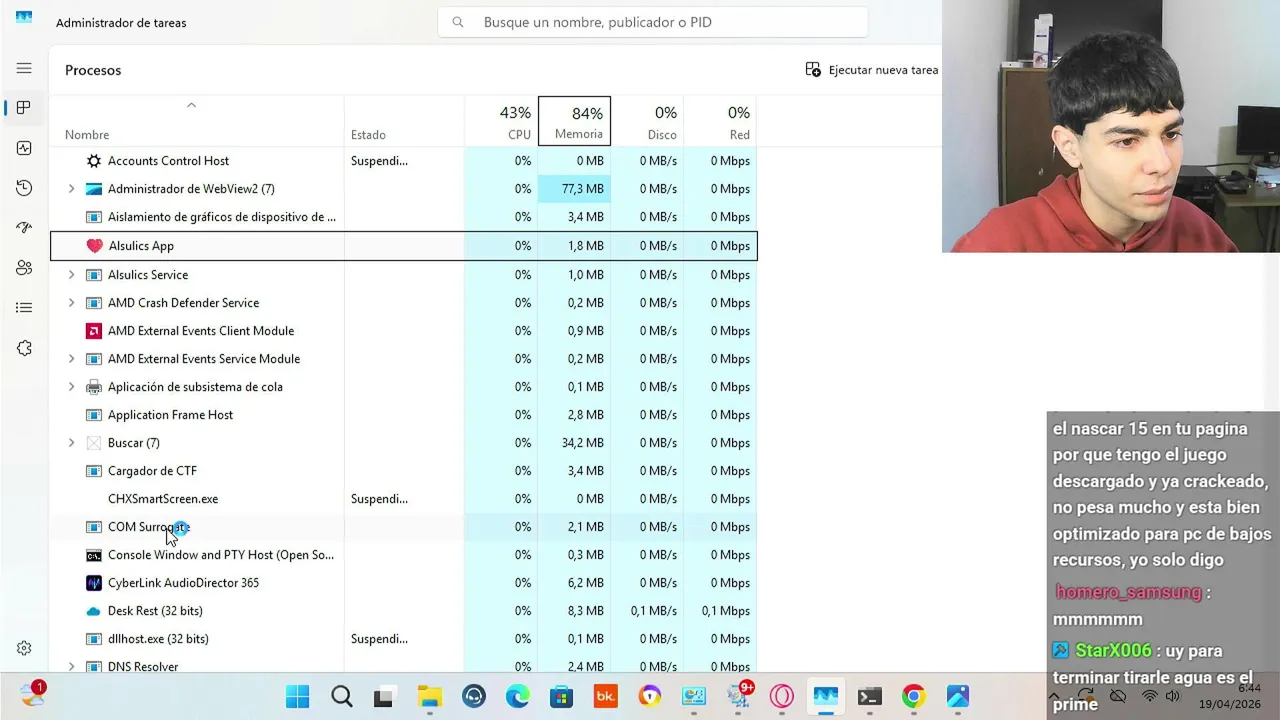The height and width of the screenshot is (720, 1280).
Task: Open taskbar Search magnifier
Action: (341, 696)
